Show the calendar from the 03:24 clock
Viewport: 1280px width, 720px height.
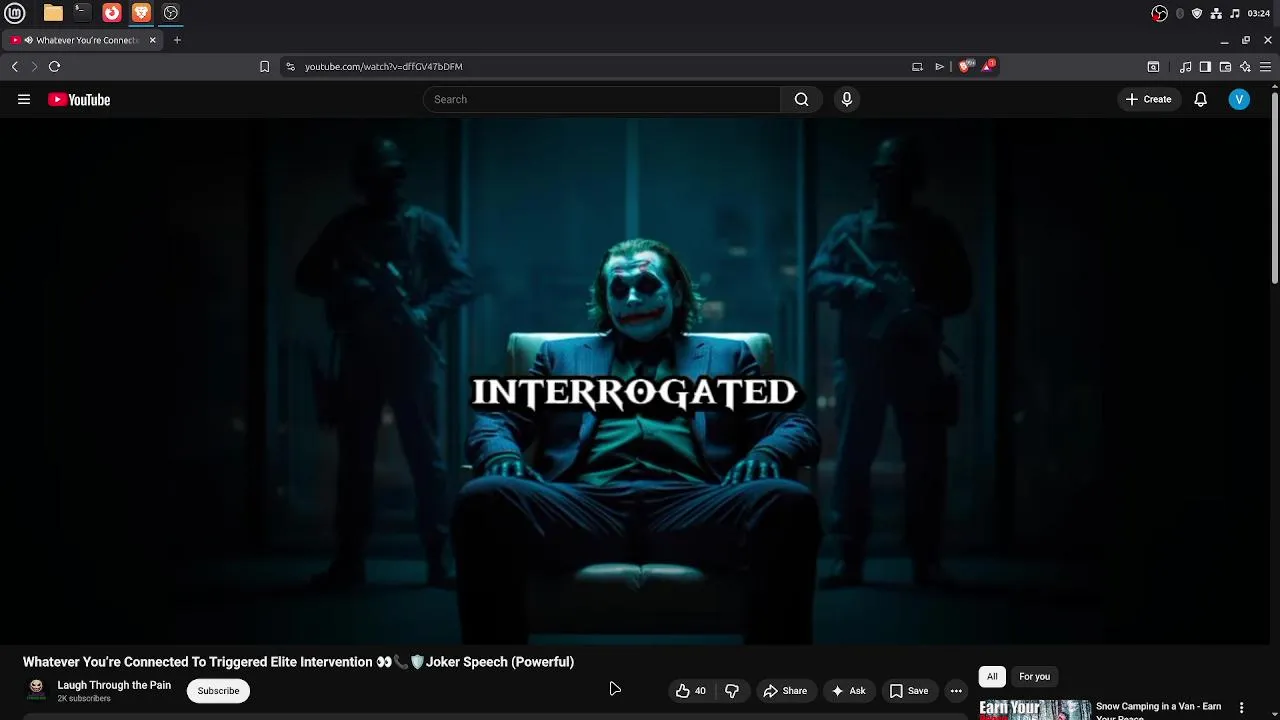[x=1259, y=13]
